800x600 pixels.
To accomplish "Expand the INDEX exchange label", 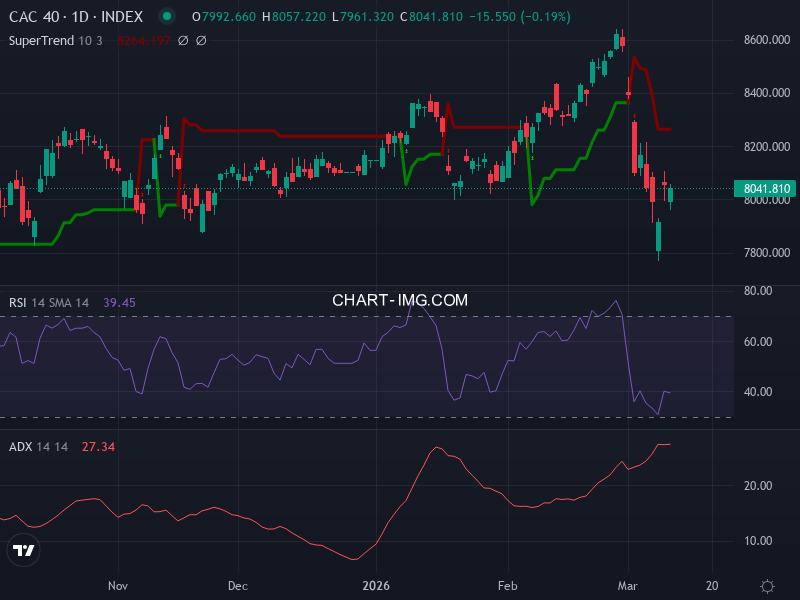I will (x=123, y=17).
